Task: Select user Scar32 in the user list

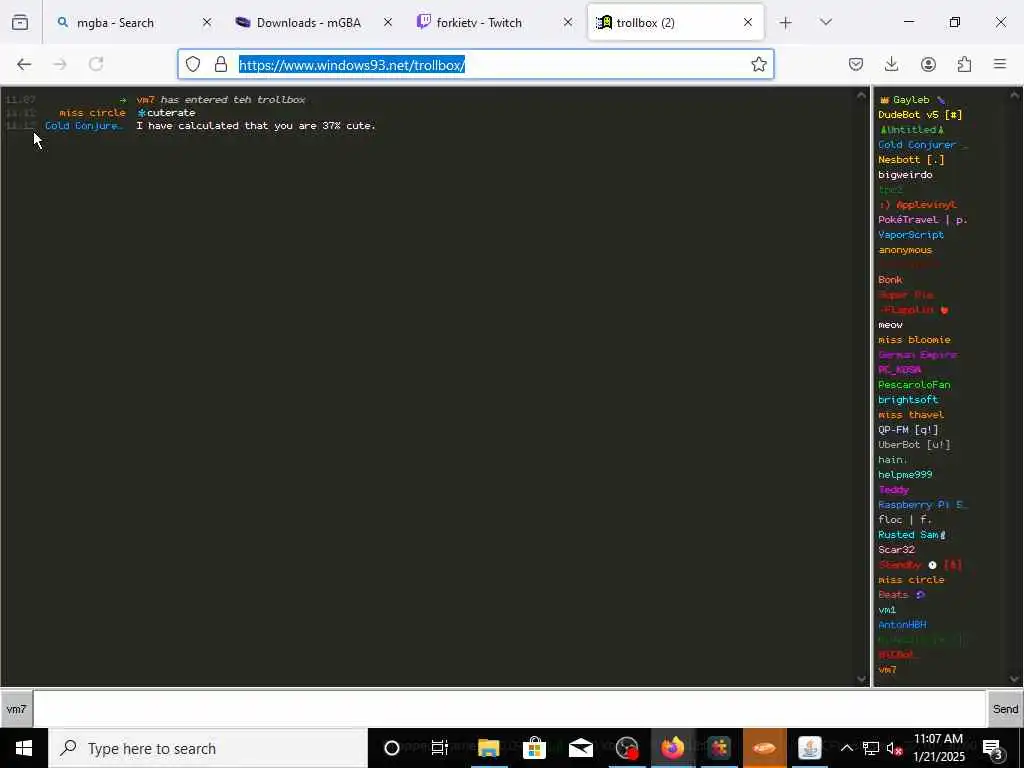Action: (897, 550)
